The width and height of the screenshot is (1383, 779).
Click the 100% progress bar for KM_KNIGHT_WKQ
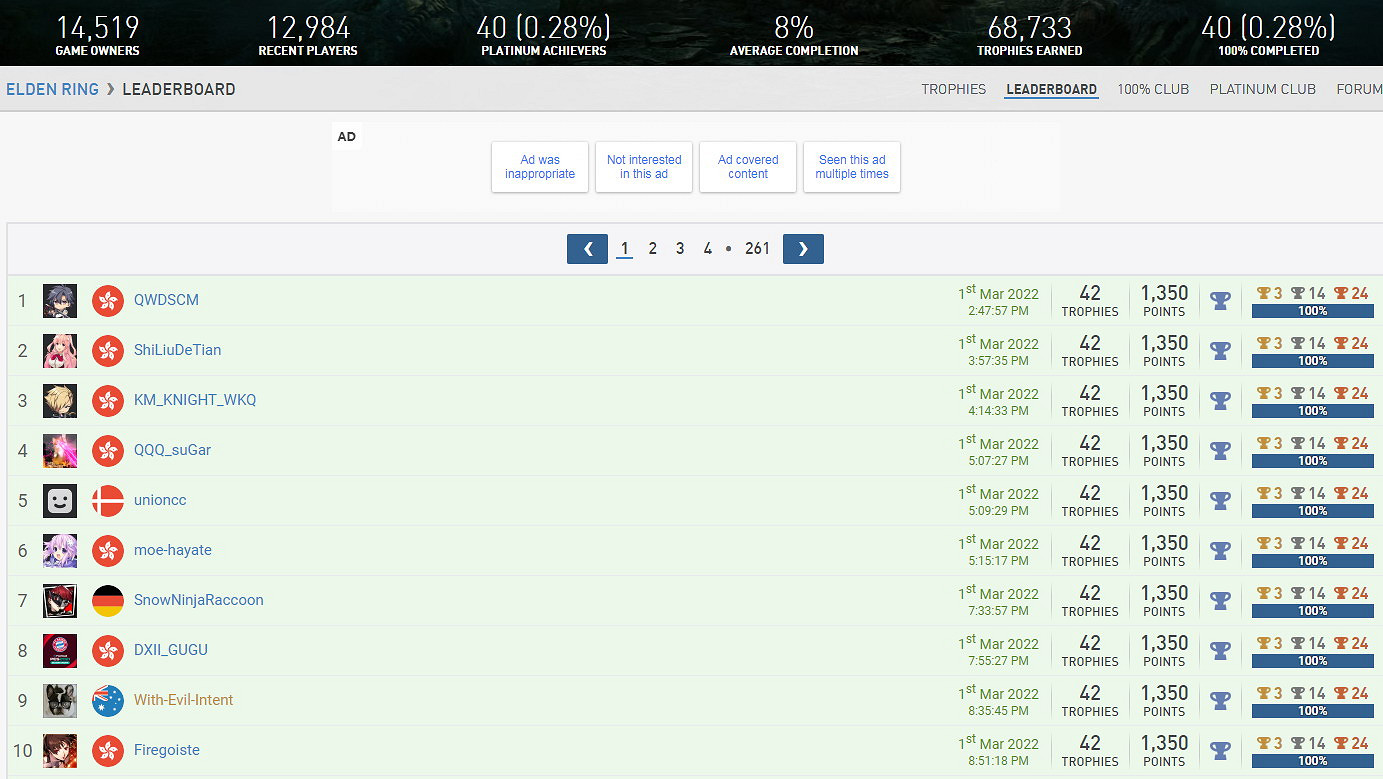point(1312,411)
